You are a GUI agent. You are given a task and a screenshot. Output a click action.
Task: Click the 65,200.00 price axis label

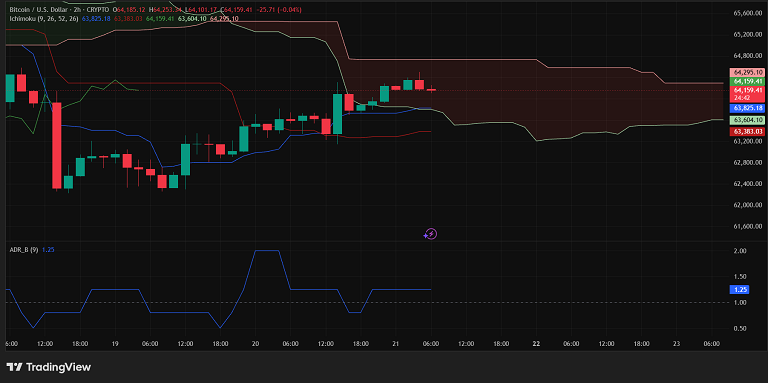pyautogui.click(x=747, y=35)
